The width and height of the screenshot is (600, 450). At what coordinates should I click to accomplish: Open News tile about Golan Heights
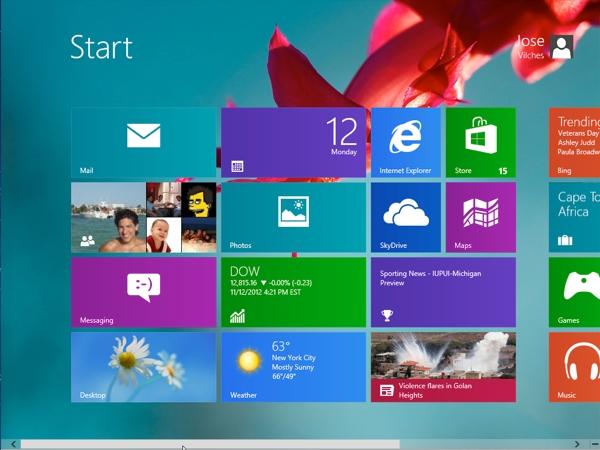point(443,367)
